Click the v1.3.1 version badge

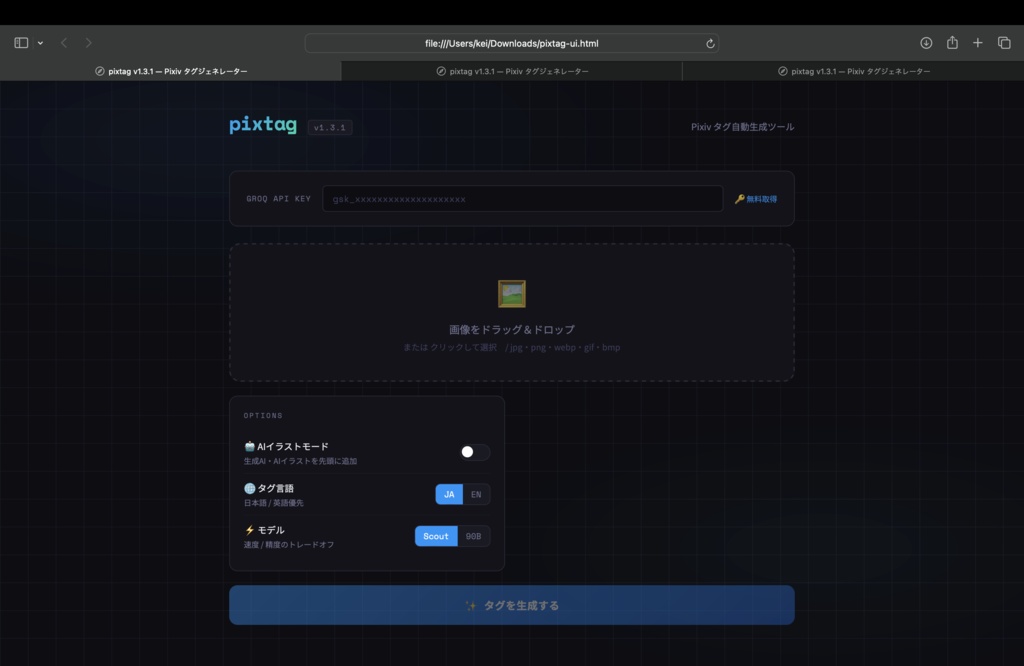point(330,127)
